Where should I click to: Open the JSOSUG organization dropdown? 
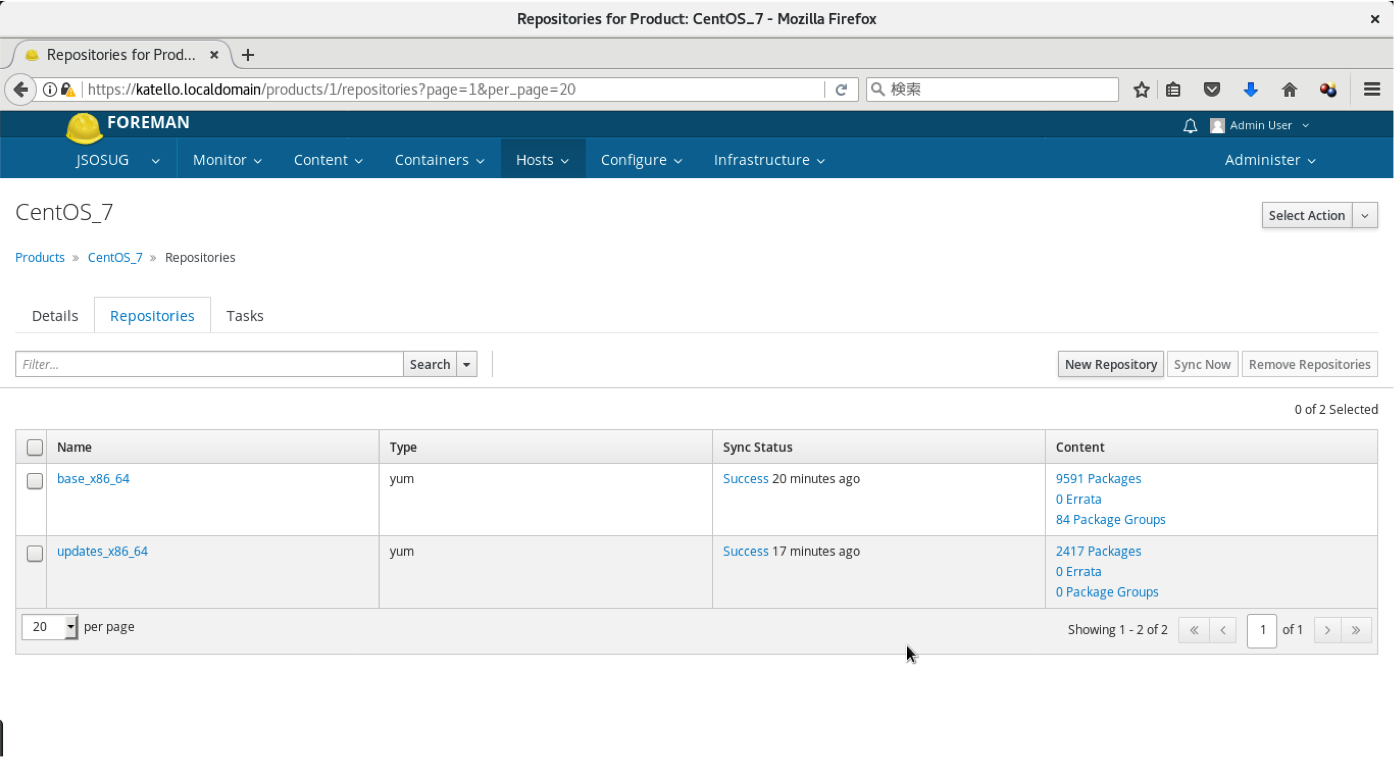click(x=118, y=160)
